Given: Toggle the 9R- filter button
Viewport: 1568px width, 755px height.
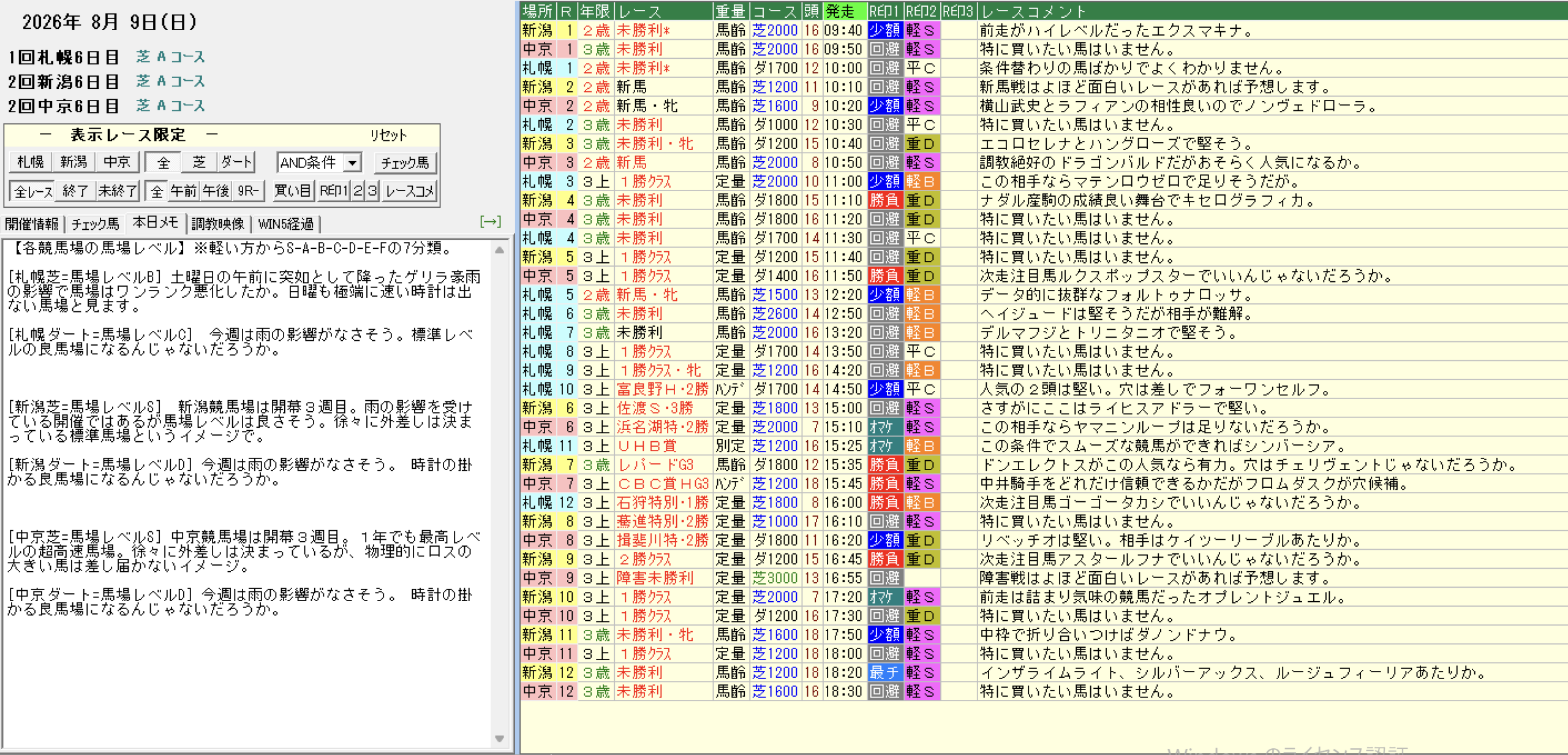Looking at the screenshot, I should coord(248,191).
